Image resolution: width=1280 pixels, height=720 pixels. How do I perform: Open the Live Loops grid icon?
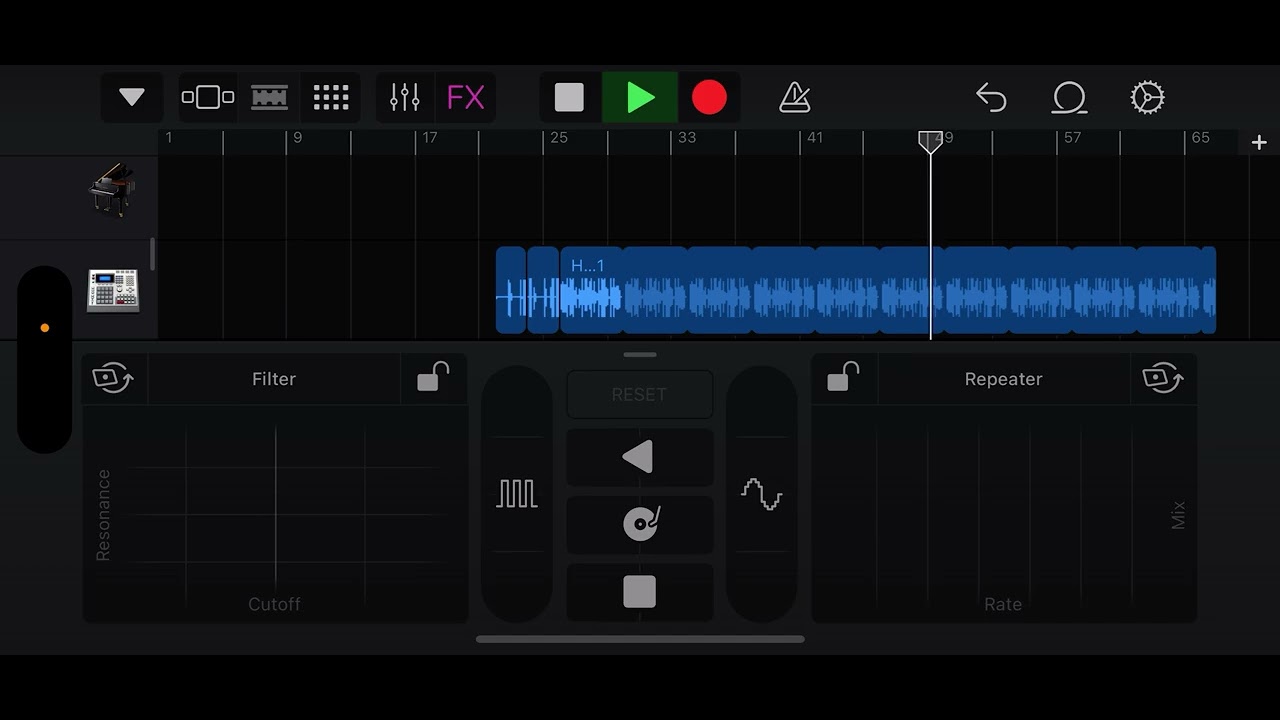pos(331,97)
